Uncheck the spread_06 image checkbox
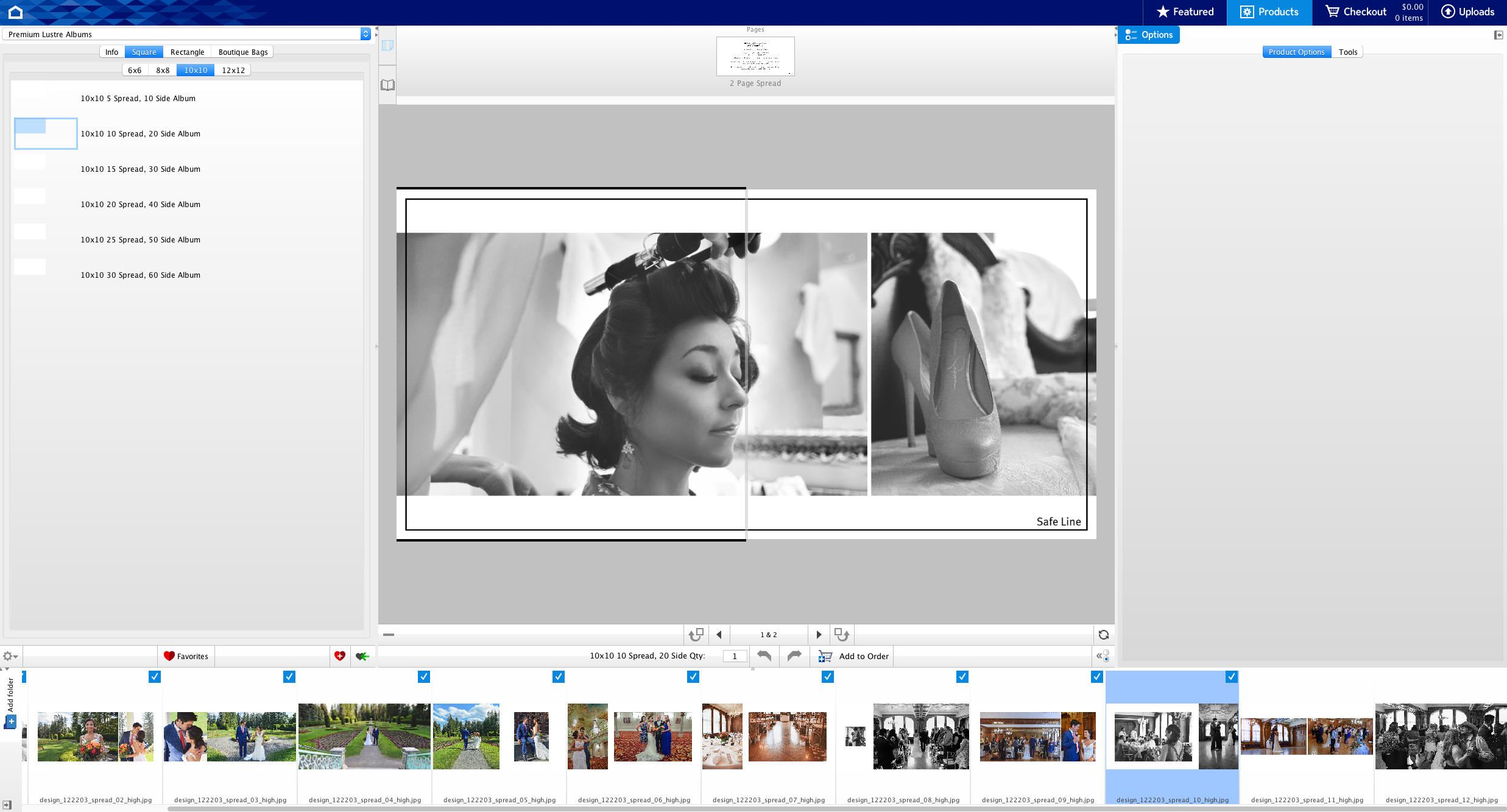This screenshot has height=812, width=1507. [x=693, y=677]
